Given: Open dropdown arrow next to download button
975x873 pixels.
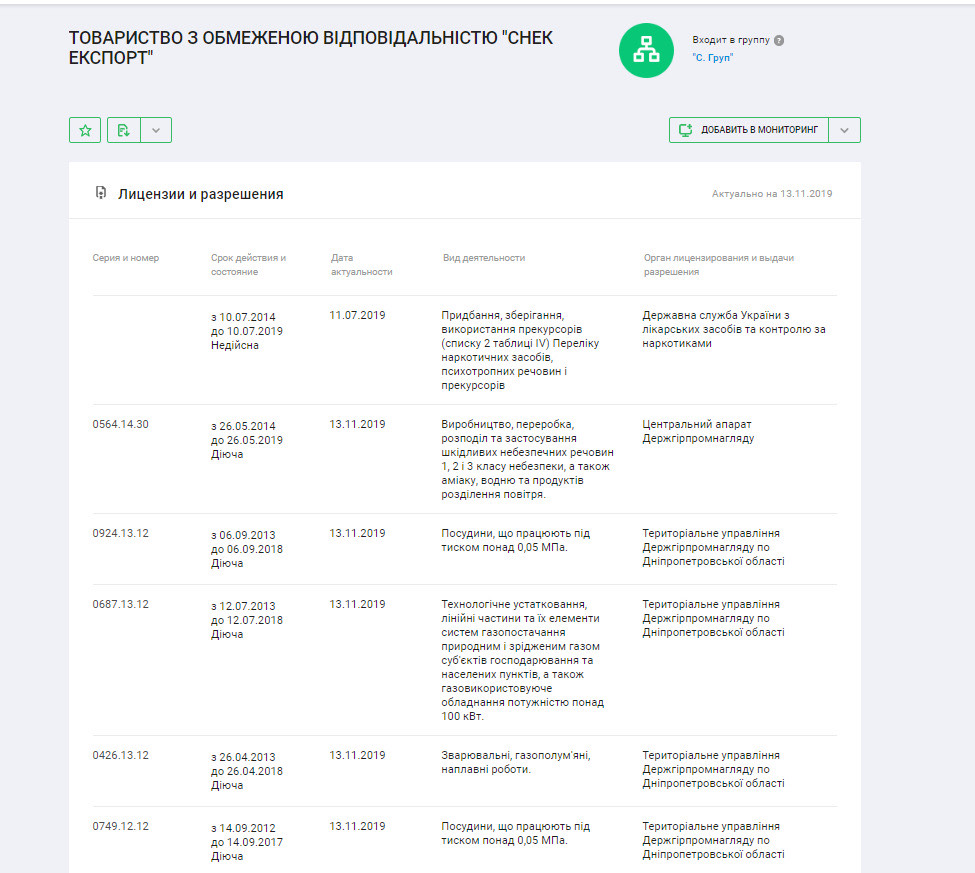Looking at the screenshot, I should coord(156,130).
